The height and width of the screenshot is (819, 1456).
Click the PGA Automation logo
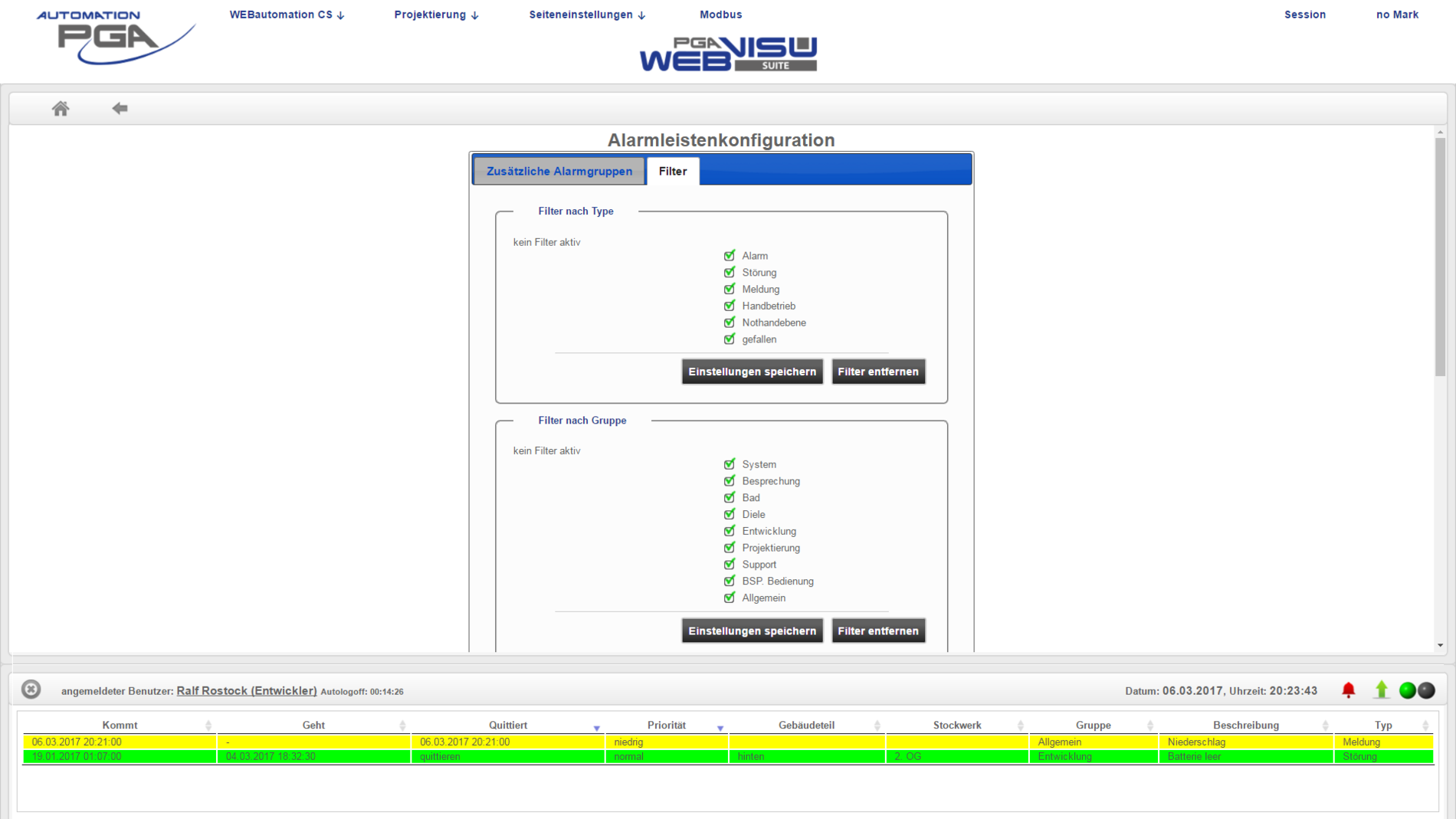click(x=115, y=37)
